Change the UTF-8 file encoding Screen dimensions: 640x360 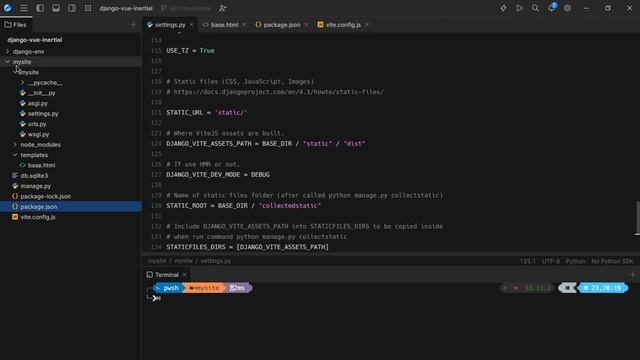(551, 261)
